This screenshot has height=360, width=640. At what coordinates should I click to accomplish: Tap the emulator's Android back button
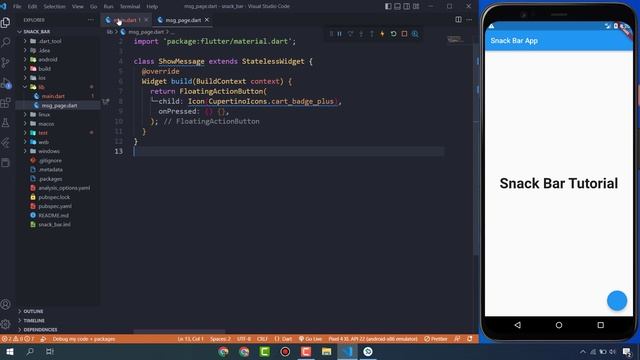518,325
